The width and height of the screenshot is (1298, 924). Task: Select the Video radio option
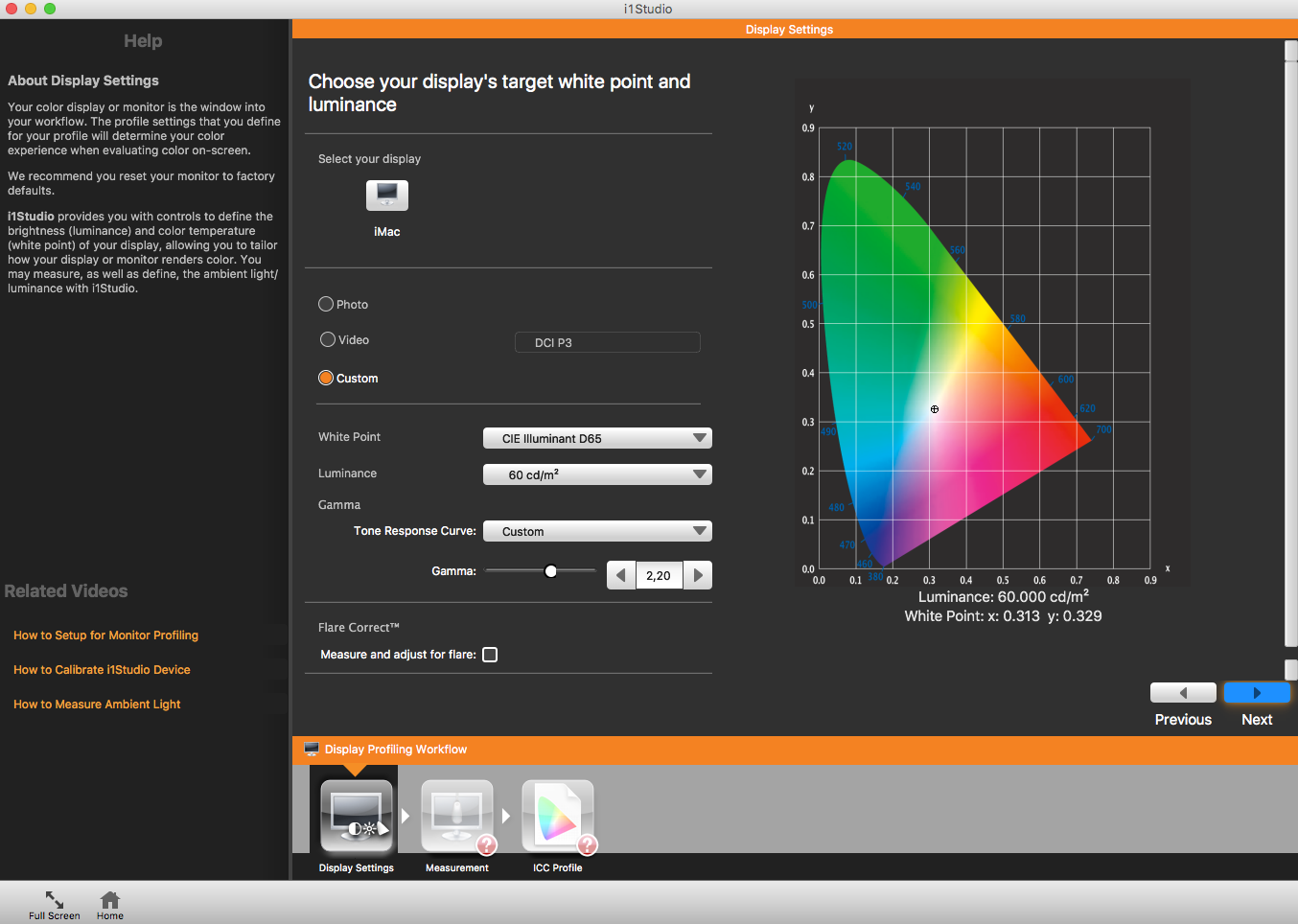328,339
